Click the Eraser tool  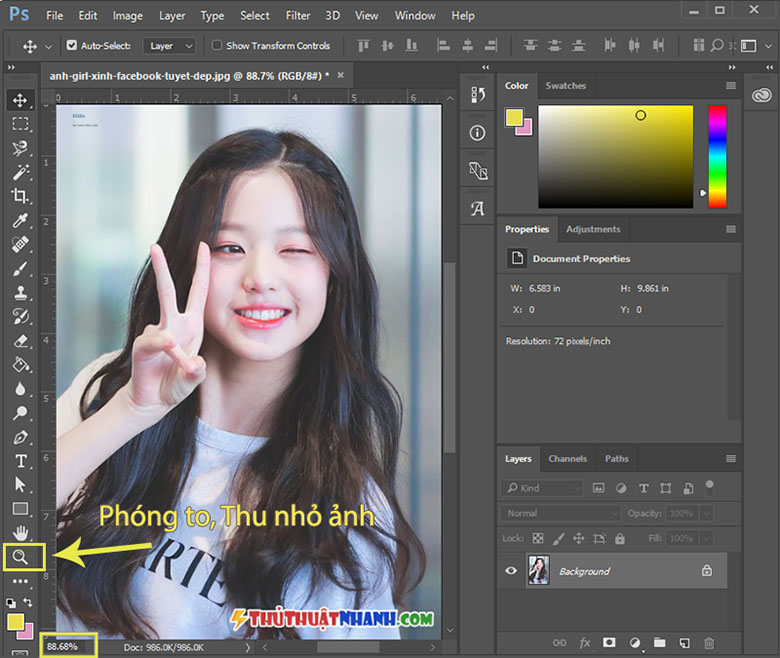tap(20, 341)
